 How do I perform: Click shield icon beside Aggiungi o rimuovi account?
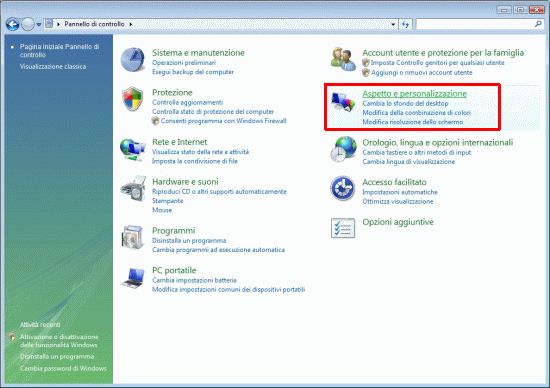[366, 72]
